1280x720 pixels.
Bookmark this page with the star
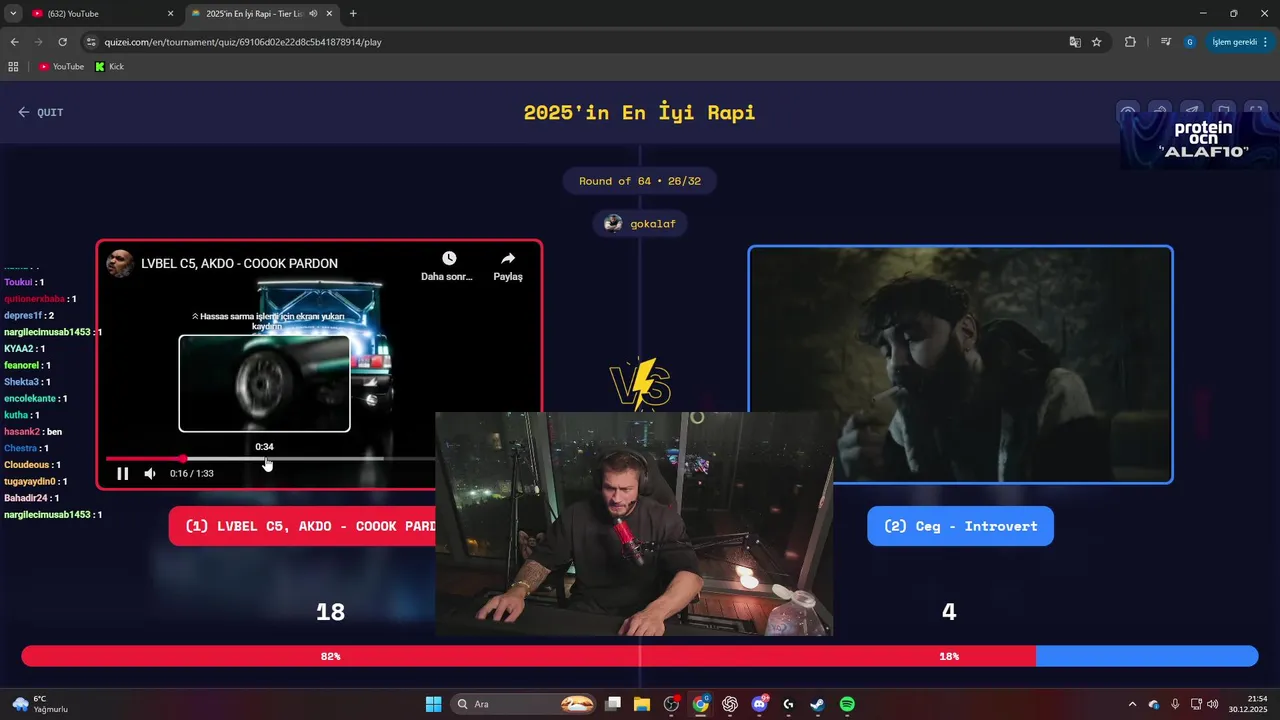pyautogui.click(x=1097, y=42)
